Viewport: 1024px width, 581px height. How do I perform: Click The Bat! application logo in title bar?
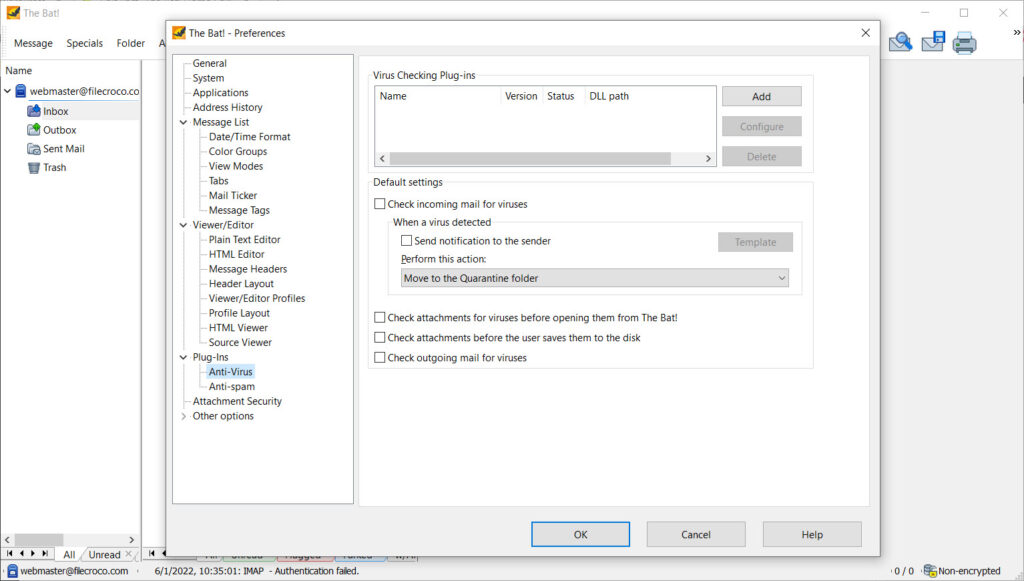tap(13, 12)
